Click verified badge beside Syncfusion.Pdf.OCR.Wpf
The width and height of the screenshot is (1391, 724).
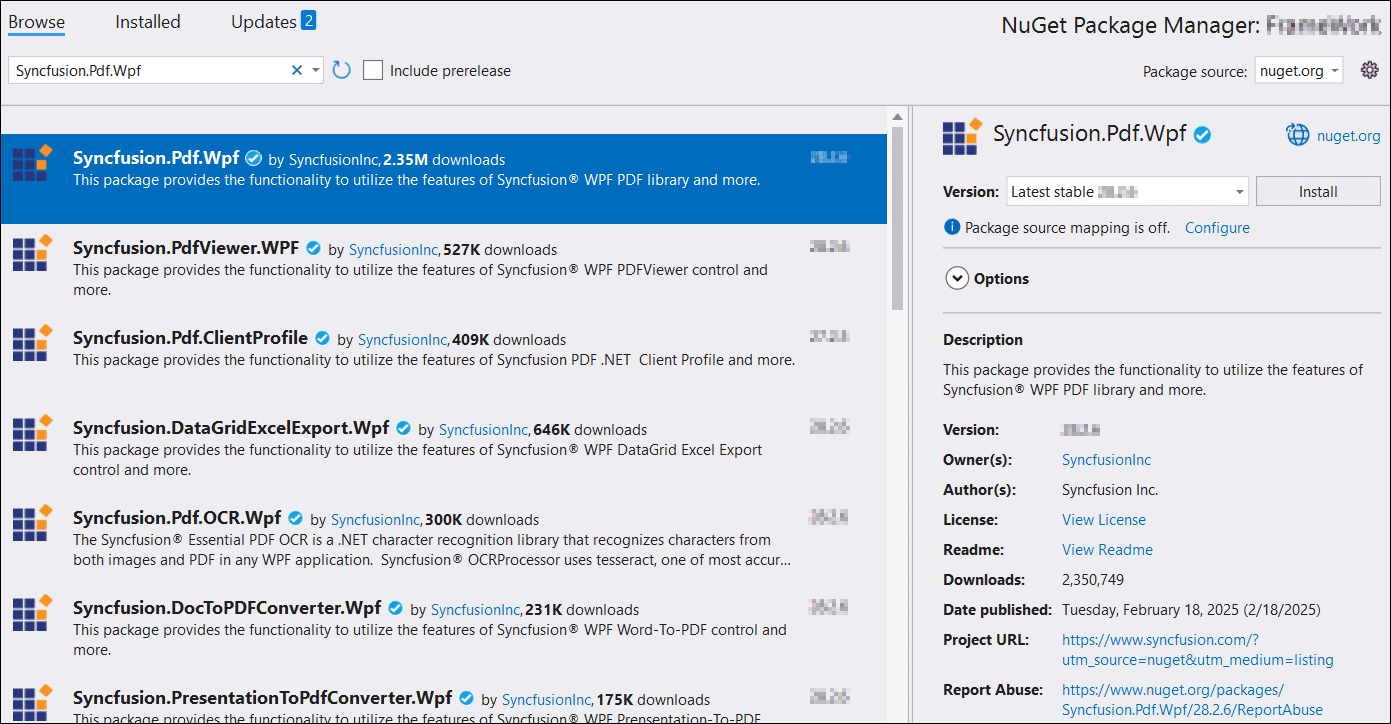point(295,518)
